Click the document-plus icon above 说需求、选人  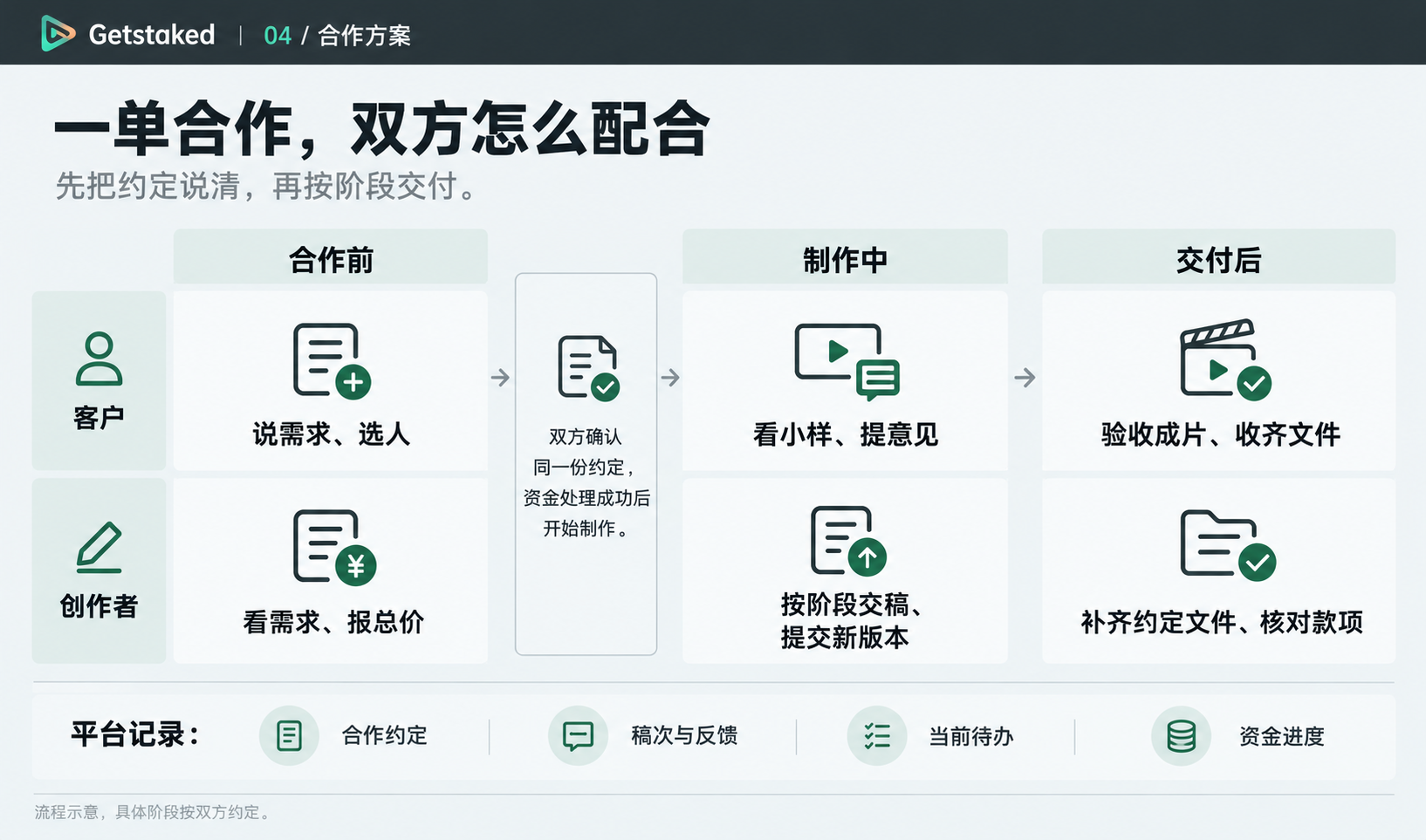click(x=332, y=361)
